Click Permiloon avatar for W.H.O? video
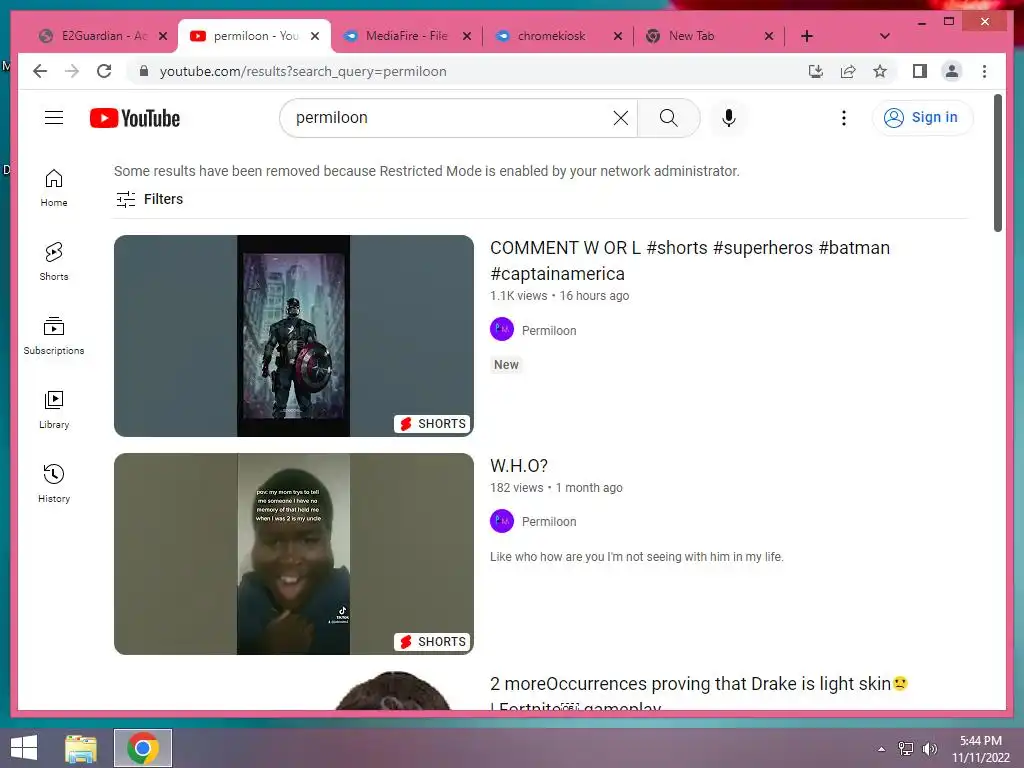Image resolution: width=1024 pixels, height=768 pixels. [x=502, y=520]
